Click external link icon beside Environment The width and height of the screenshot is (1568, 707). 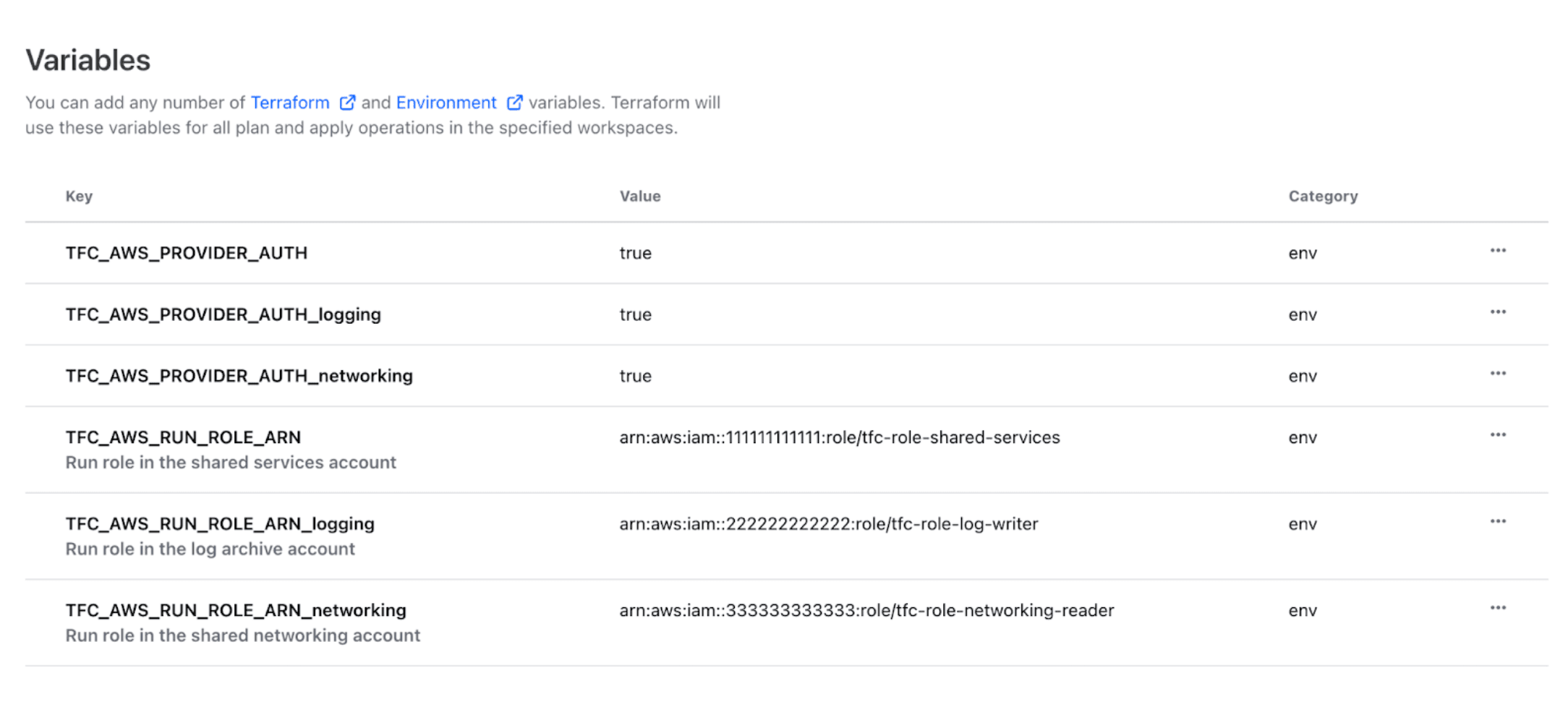tap(514, 103)
